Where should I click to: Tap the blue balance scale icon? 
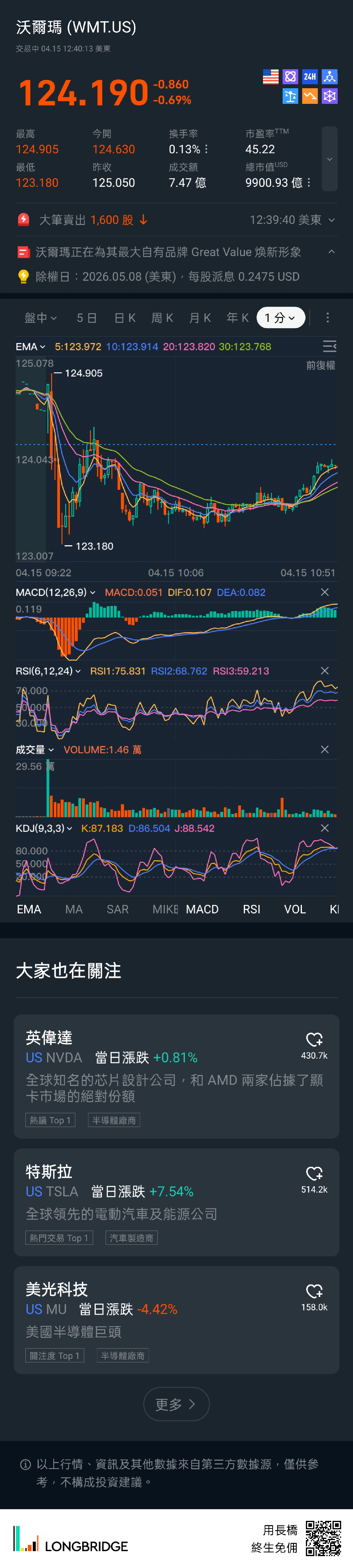[290, 96]
